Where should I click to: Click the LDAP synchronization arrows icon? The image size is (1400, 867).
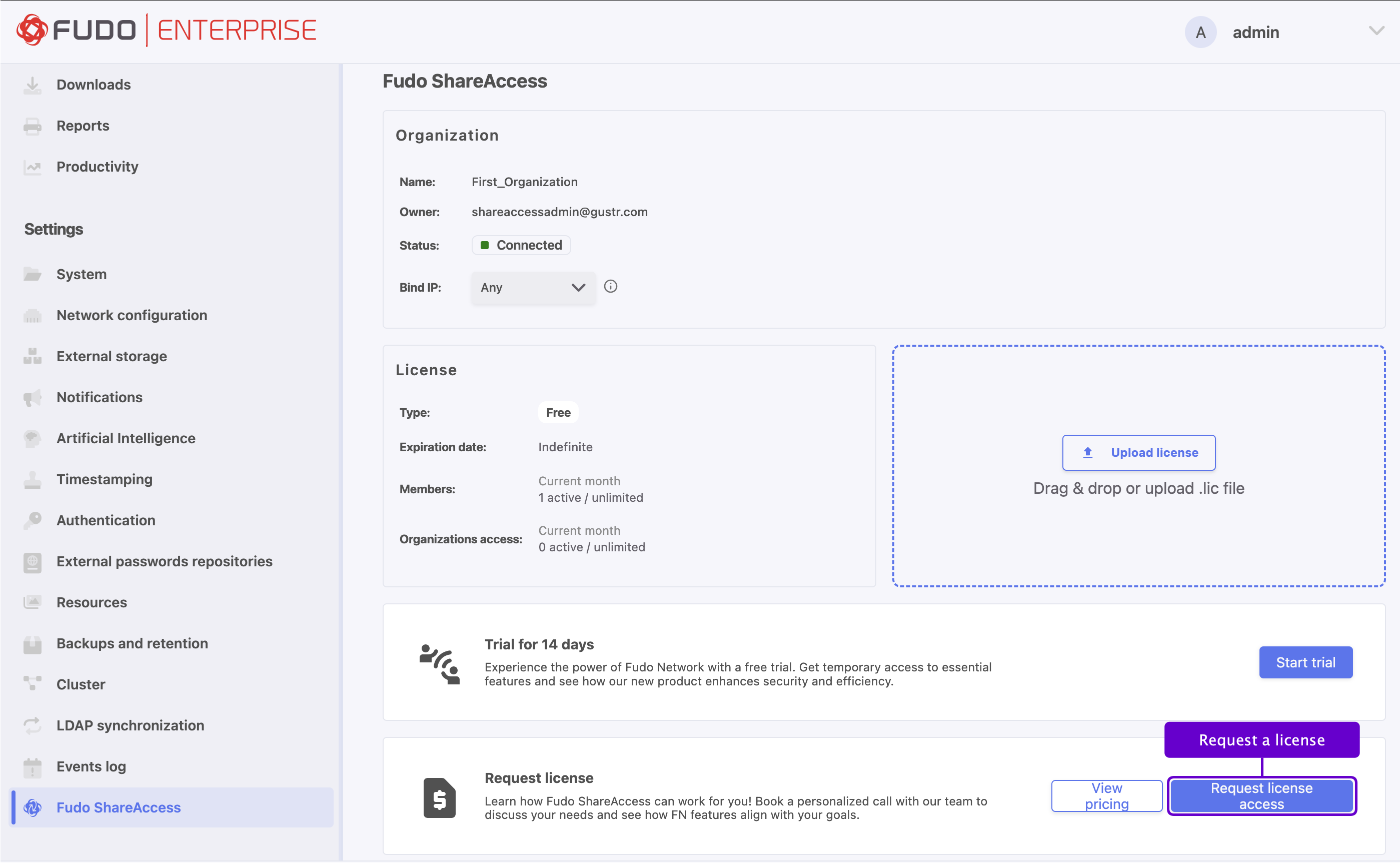33,726
